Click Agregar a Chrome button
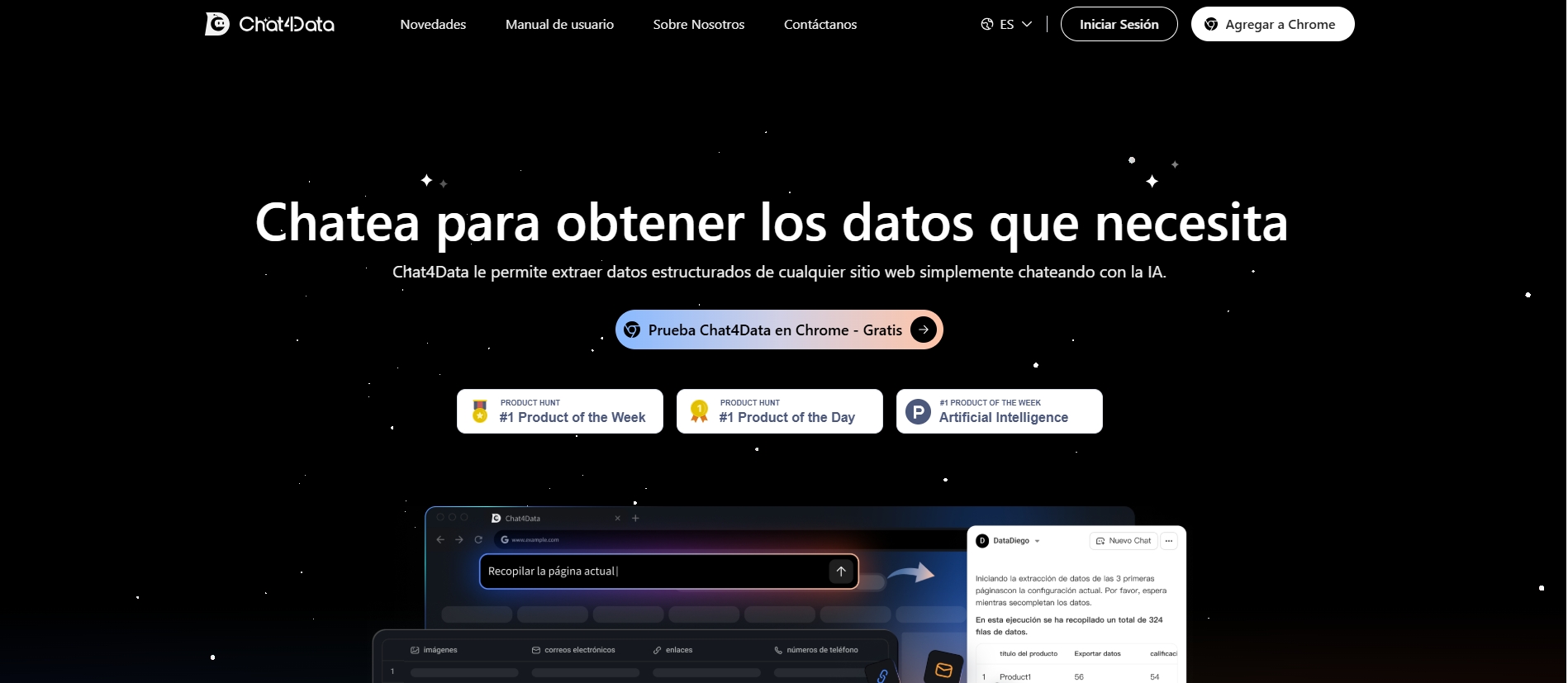Screen dimensions: 1568x683 (x=1272, y=24)
